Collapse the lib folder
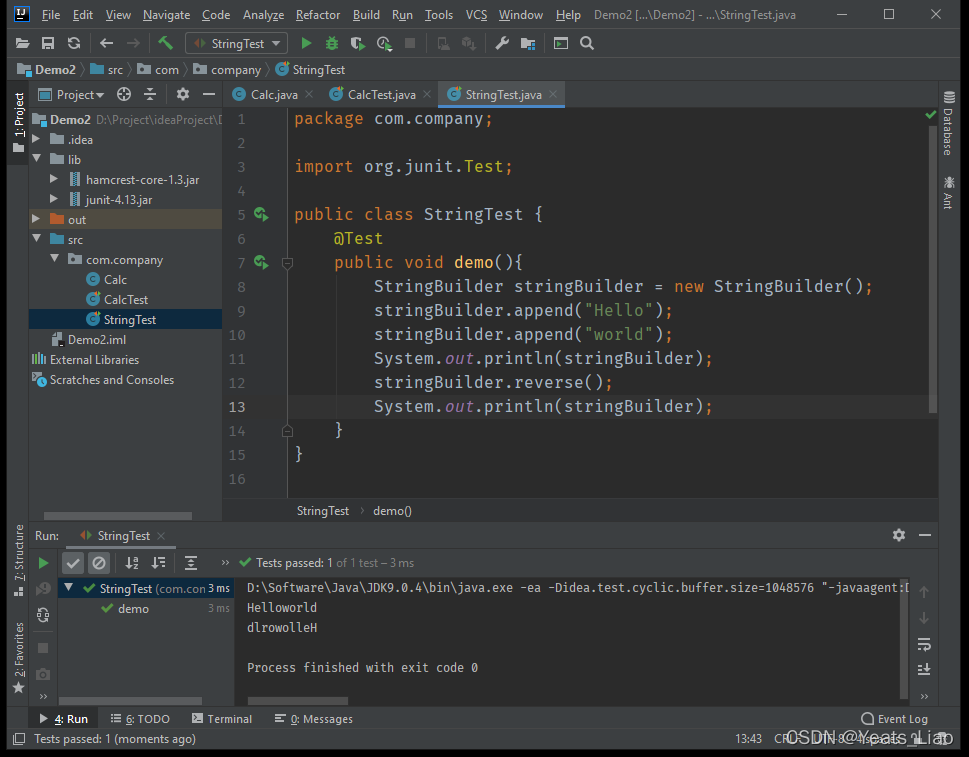 pos(36,159)
